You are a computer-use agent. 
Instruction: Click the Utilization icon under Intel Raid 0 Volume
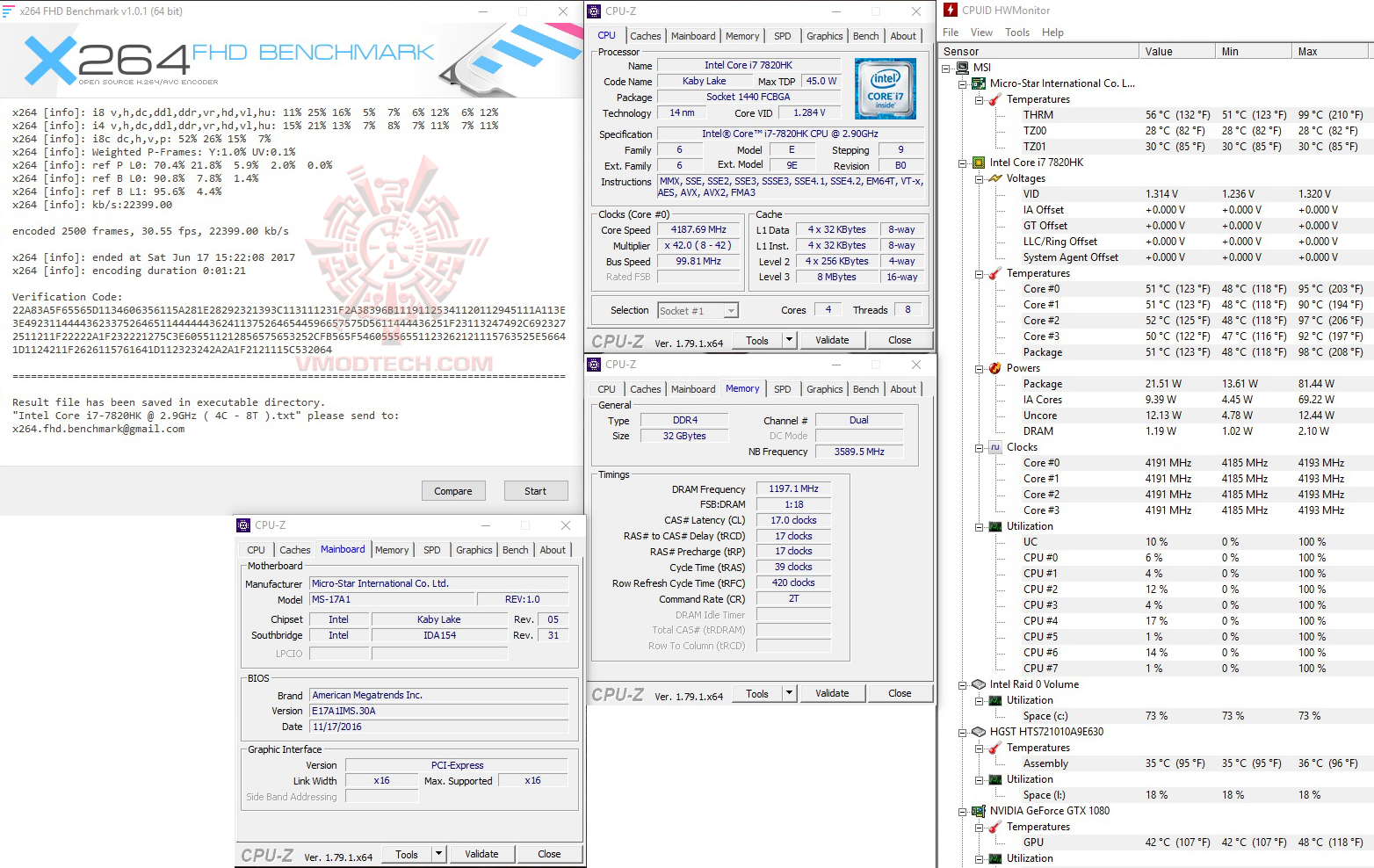[x=994, y=700]
